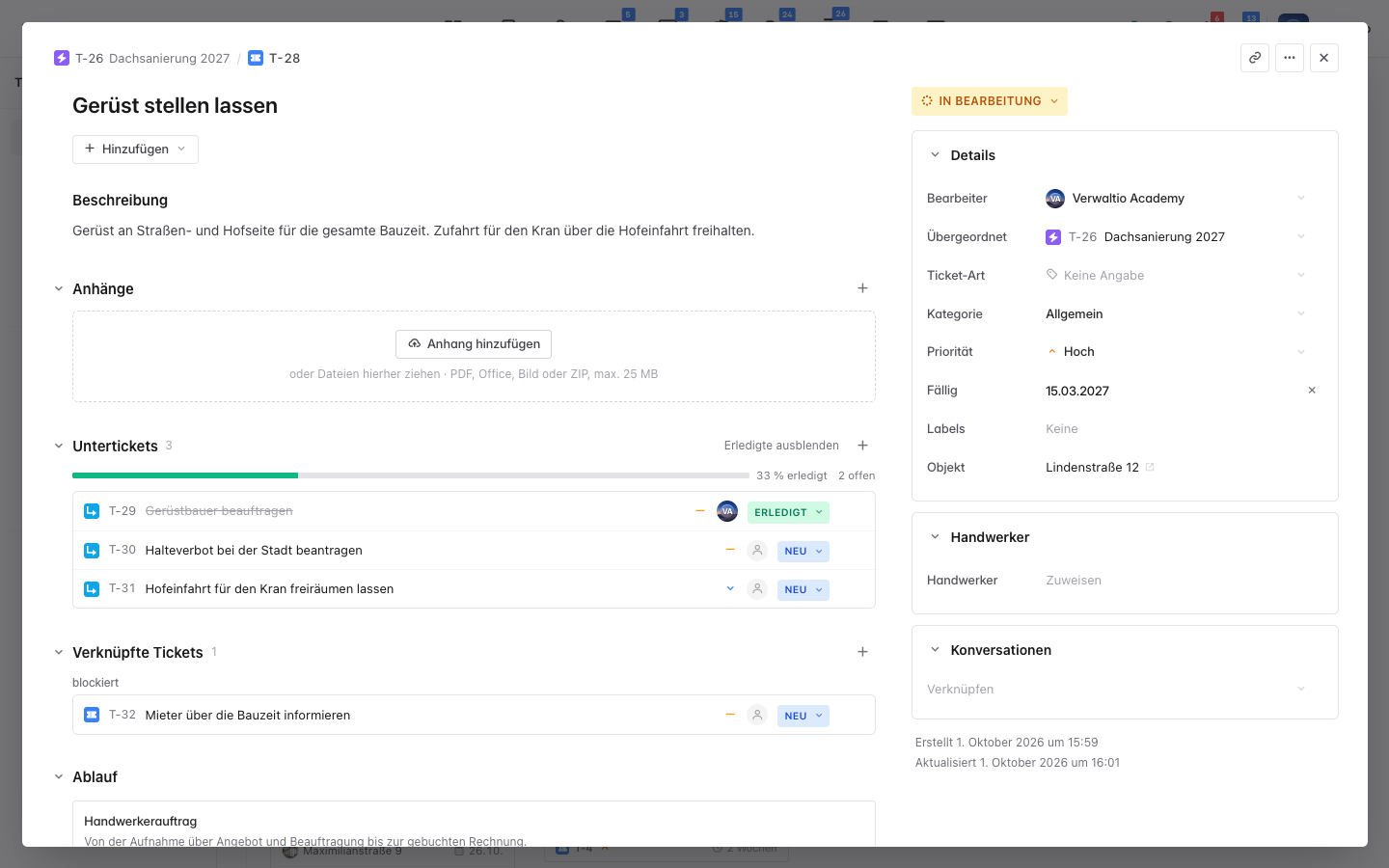Open the Ticket-Art dropdown
Viewport: 1389px width, 868px height.
click(1175, 276)
